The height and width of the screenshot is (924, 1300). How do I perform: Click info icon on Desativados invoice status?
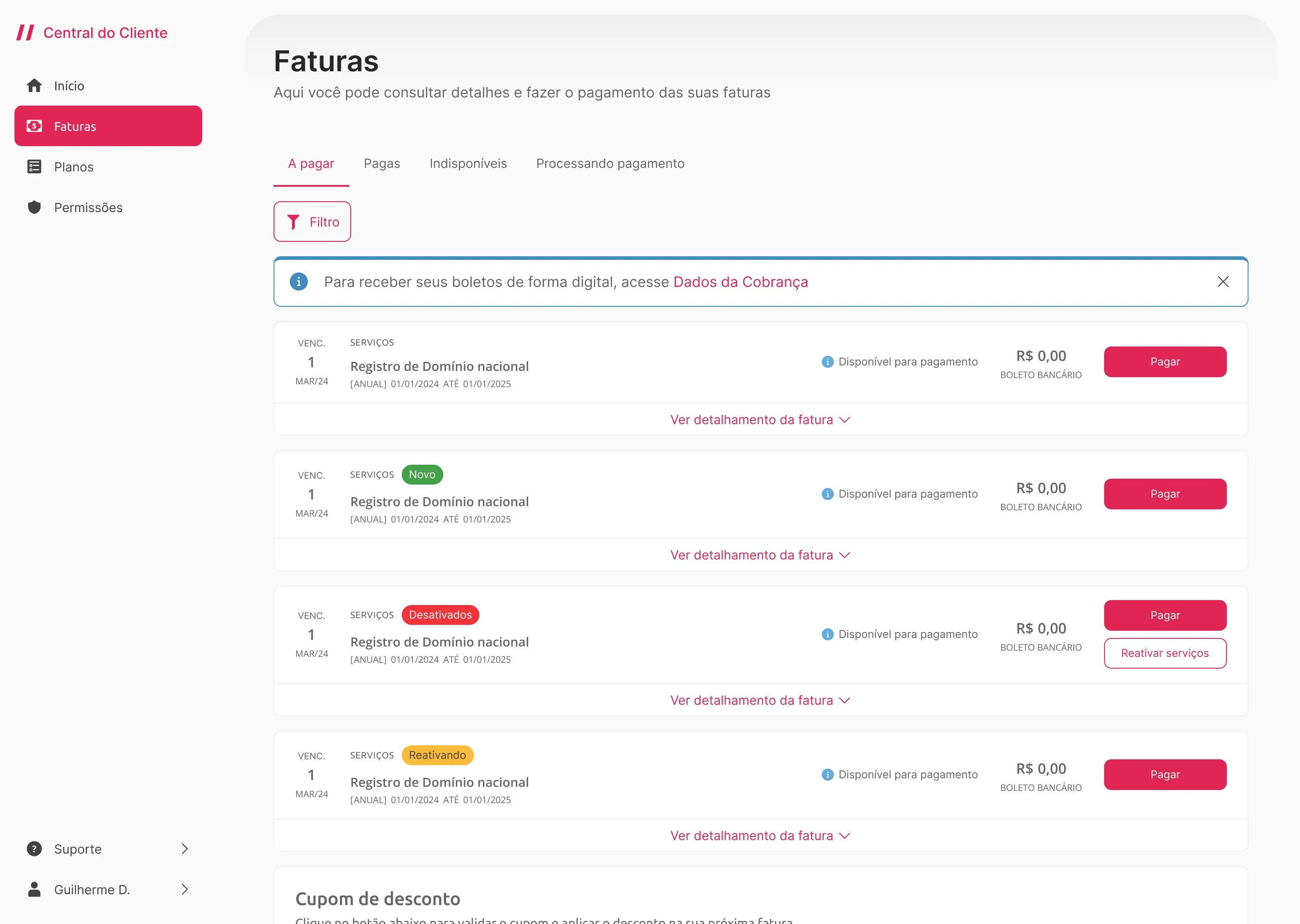click(x=827, y=634)
